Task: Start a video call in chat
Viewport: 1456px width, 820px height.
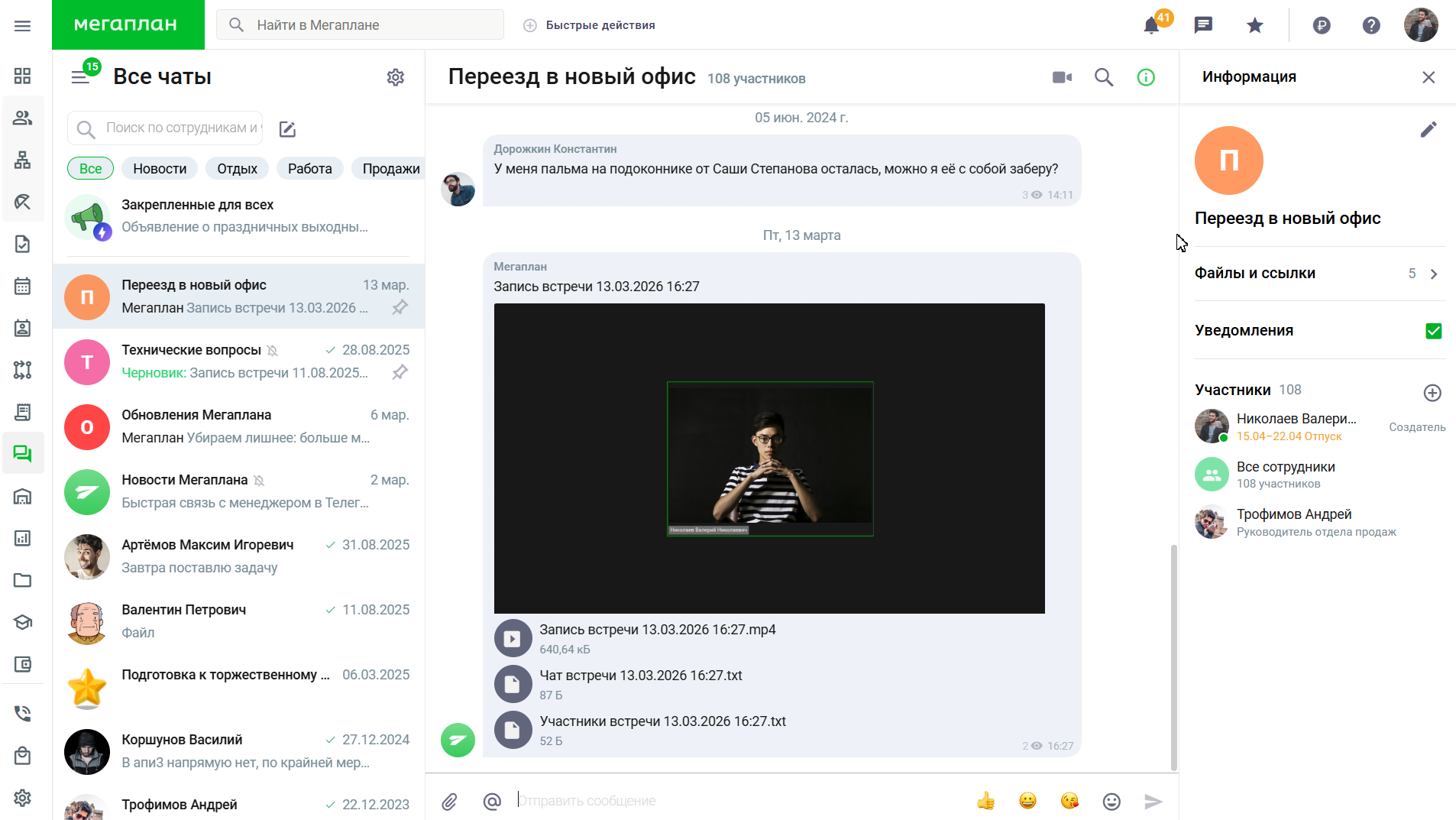Action: pos(1062,77)
